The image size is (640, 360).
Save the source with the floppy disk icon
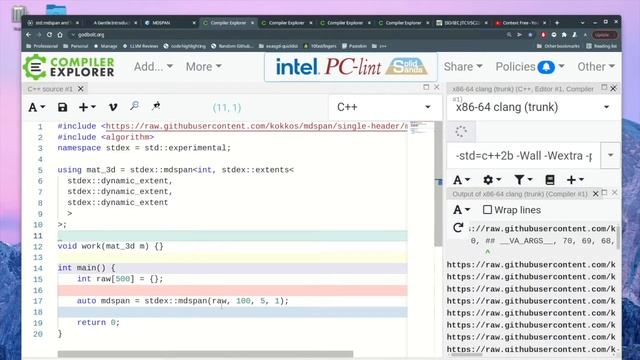62,107
